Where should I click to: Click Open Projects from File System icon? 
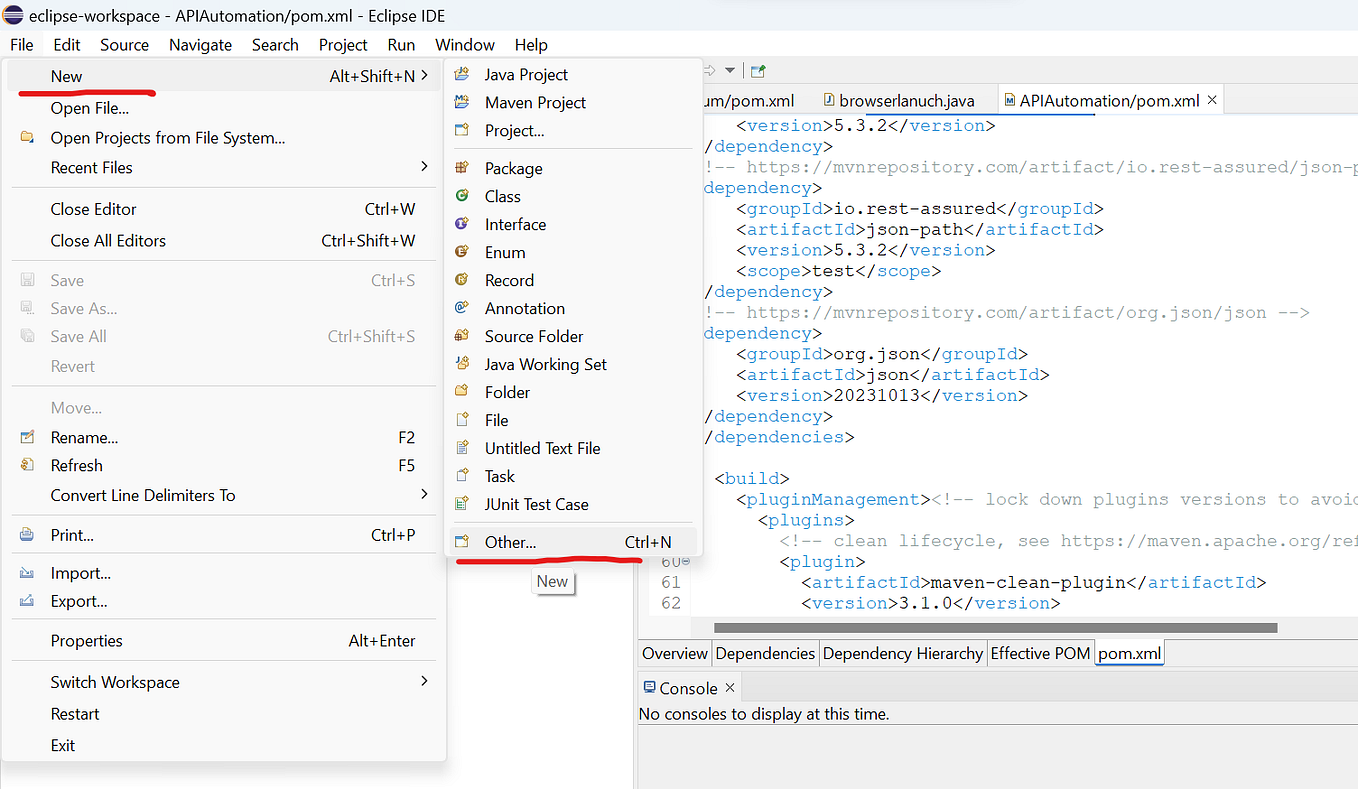(28, 138)
